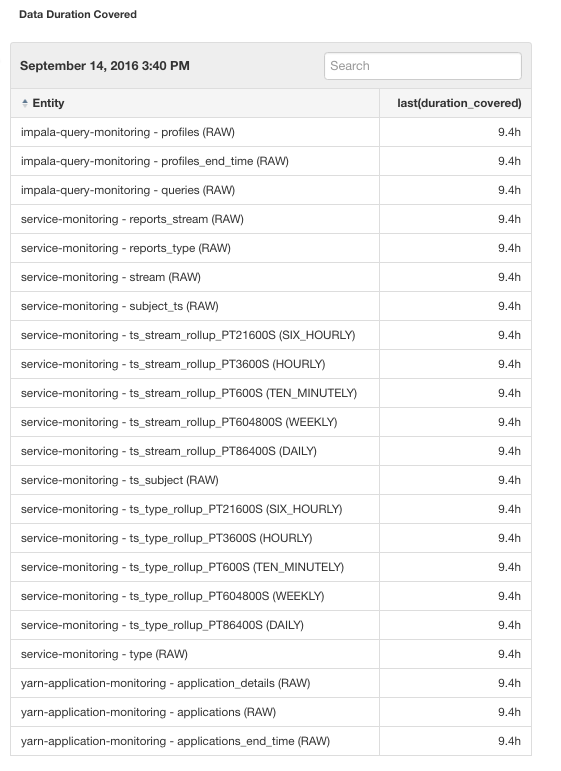Select the ts_type_rollup_PT3600S (HOURLY) row
The image size is (561, 771).
coord(271,538)
